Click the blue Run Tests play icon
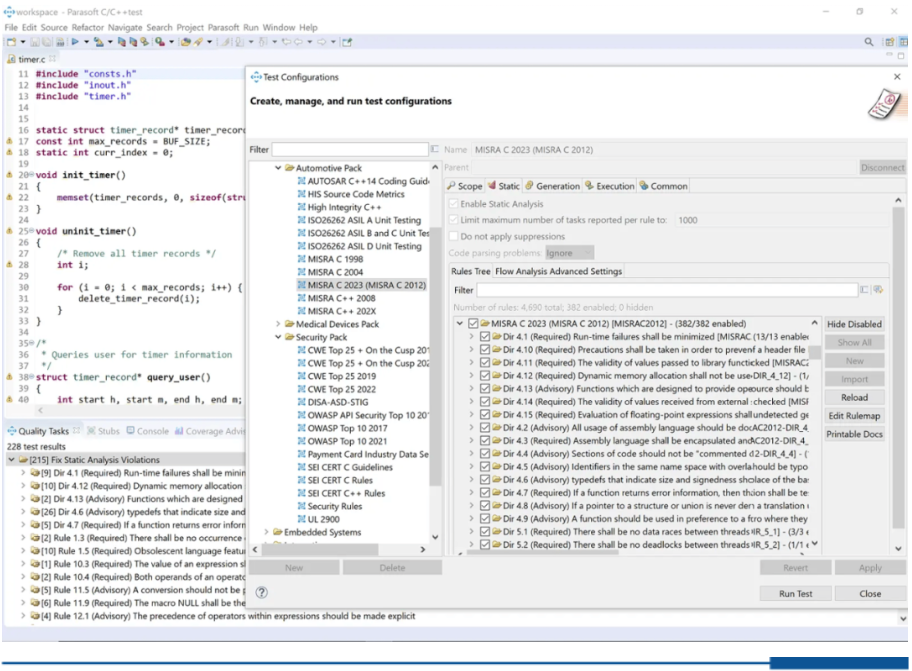 coord(75,42)
